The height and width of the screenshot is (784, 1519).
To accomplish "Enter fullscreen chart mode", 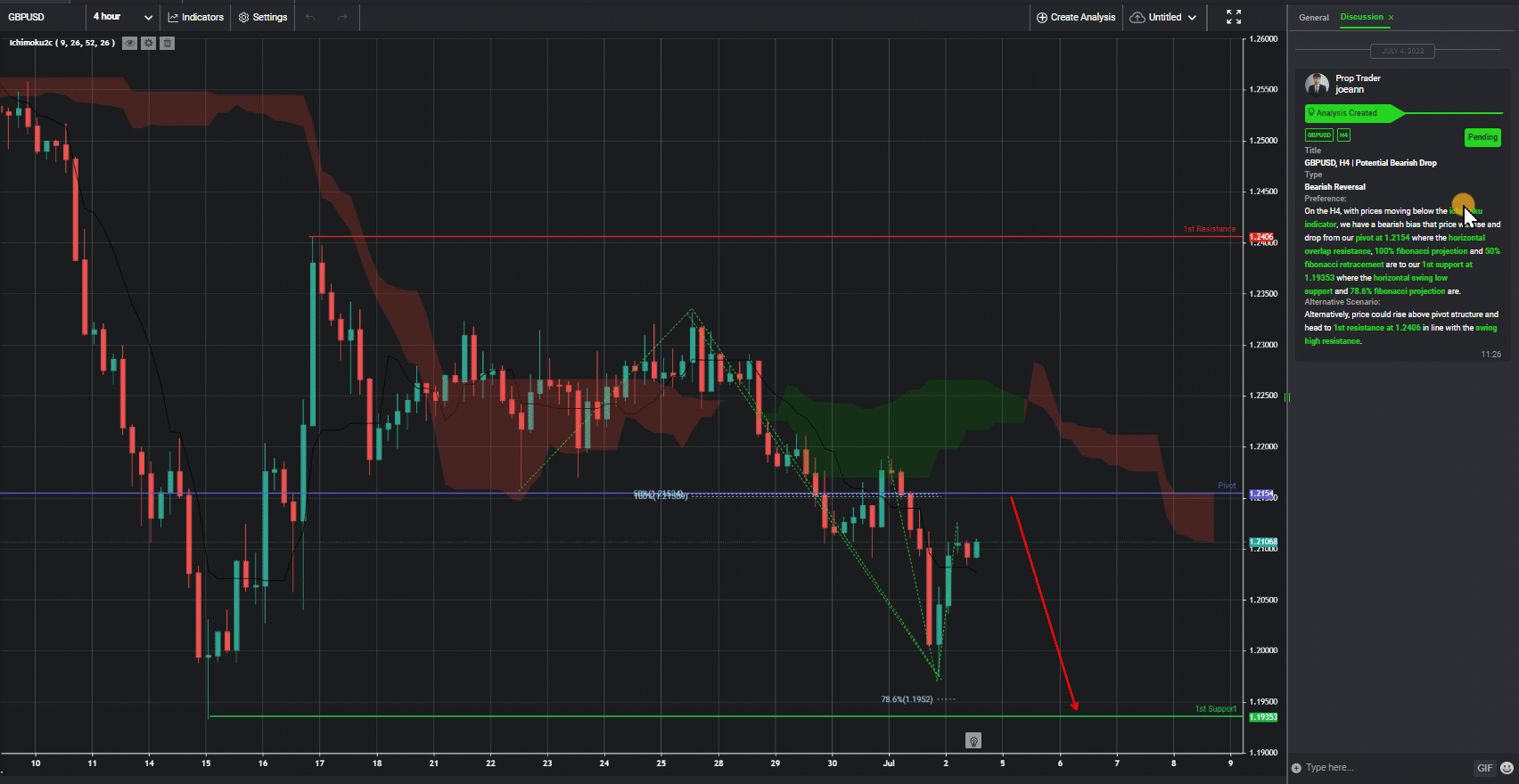I will click(x=1234, y=17).
